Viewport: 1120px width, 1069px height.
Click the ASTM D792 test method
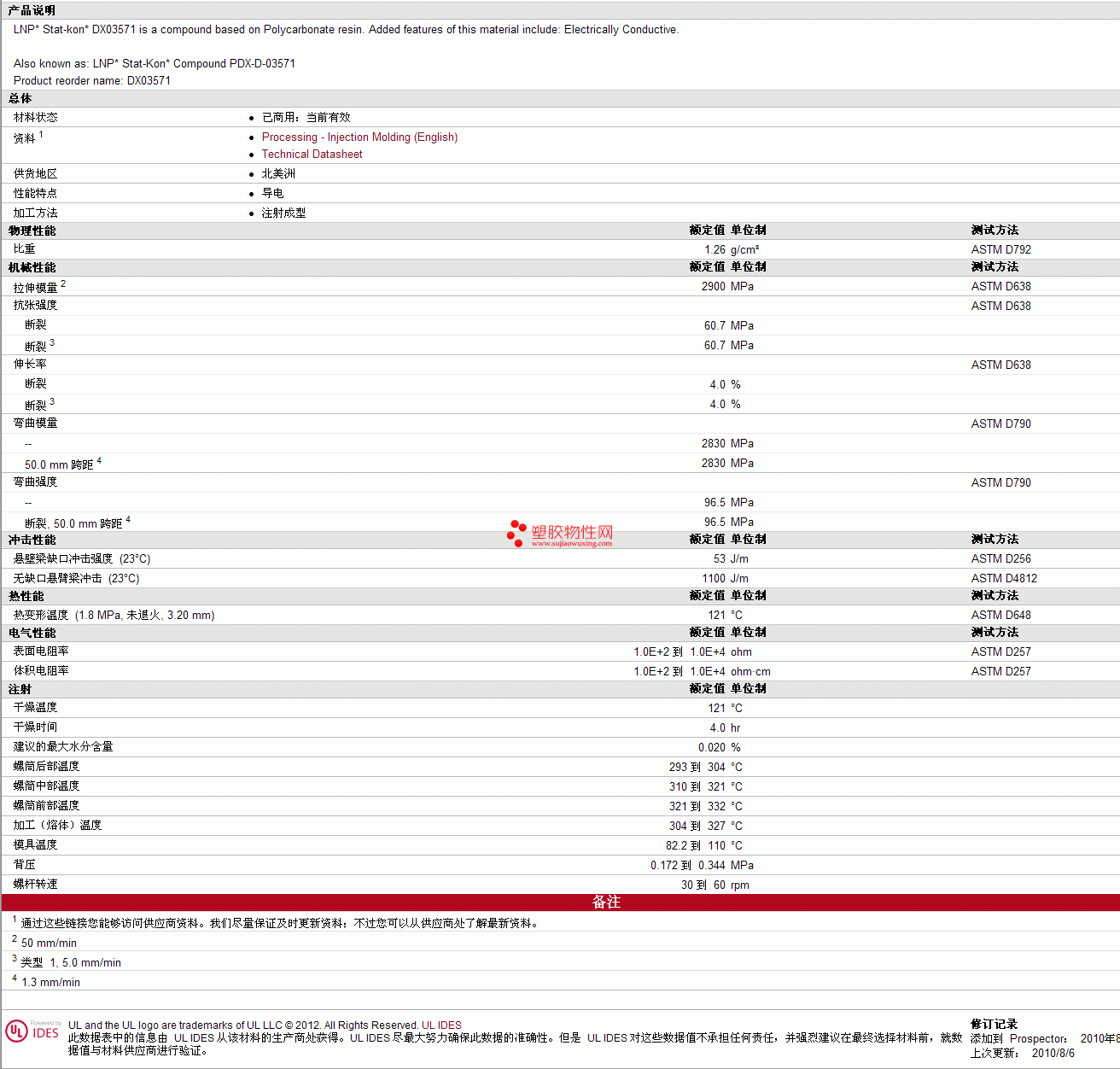tap(1001, 250)
